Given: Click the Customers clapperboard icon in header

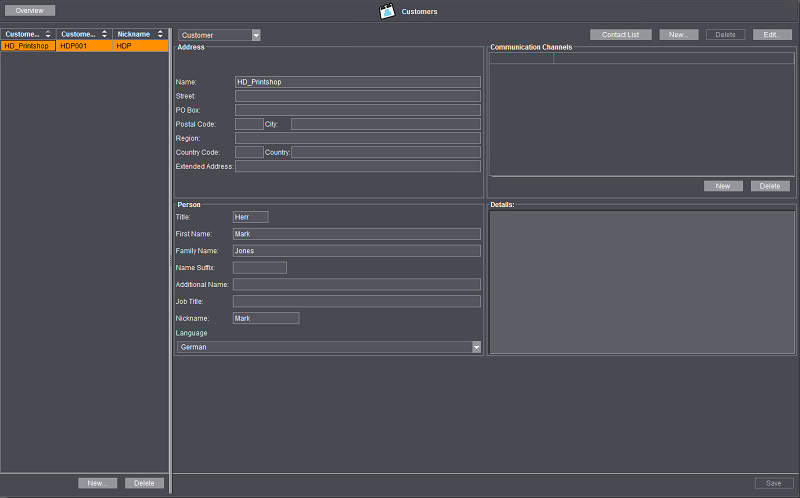Looking at the screenshot, I should [x=387, y=12].
